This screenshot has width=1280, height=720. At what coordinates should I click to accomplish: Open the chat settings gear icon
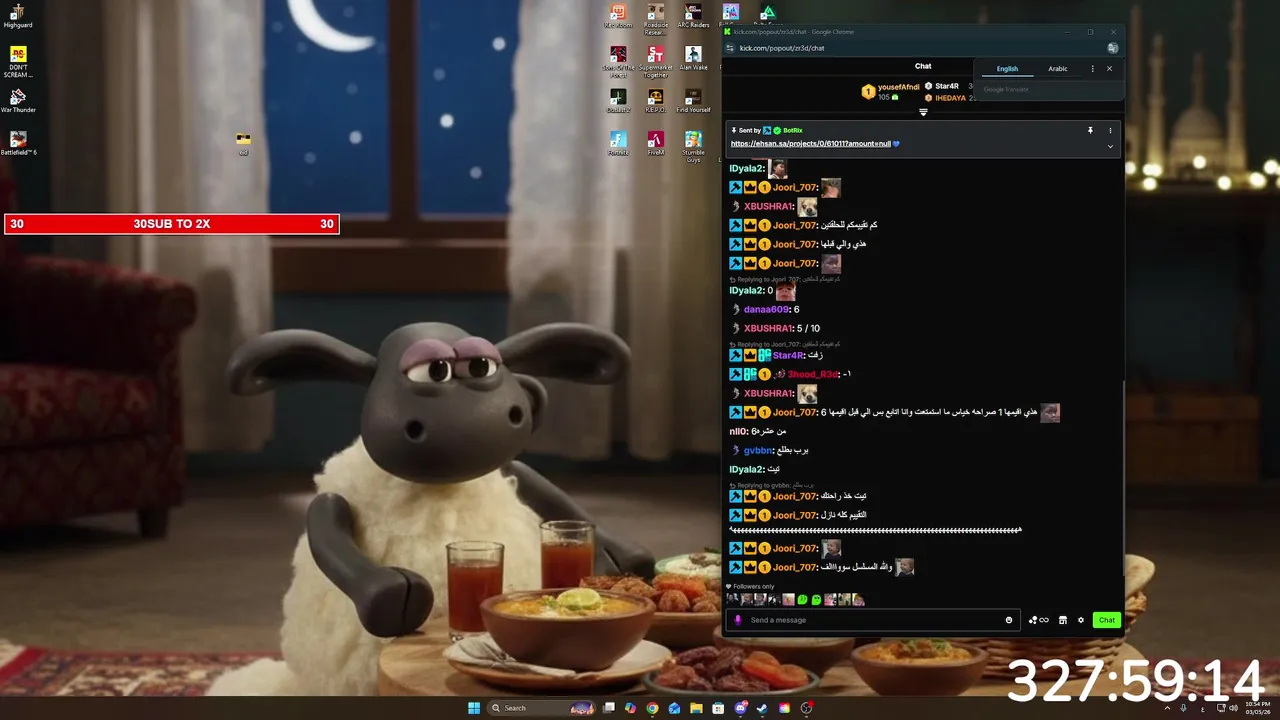(1081, 620)
